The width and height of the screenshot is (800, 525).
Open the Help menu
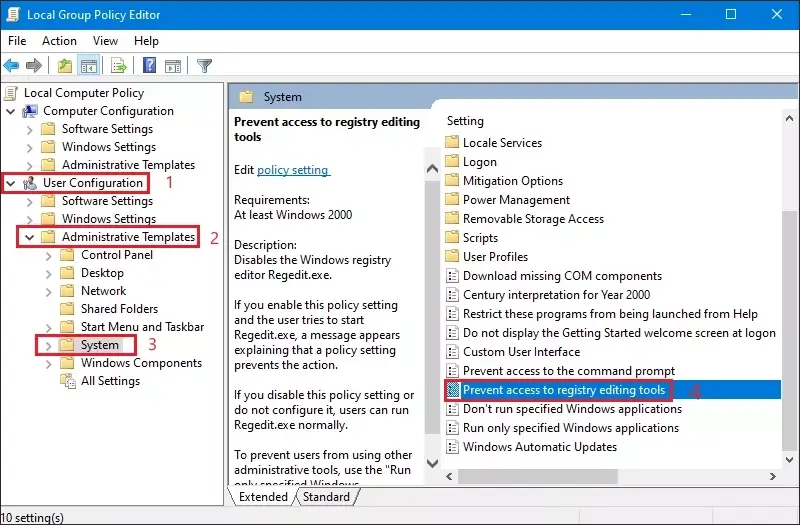pyautogui.click(x=146, y=41)
